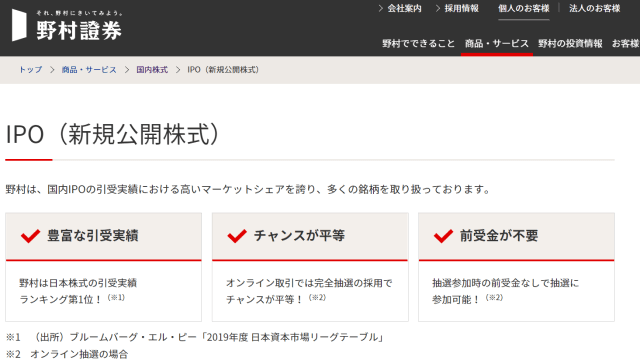Switch to 法人のお客様 tab
640x360 pixels.
point(595,8)
